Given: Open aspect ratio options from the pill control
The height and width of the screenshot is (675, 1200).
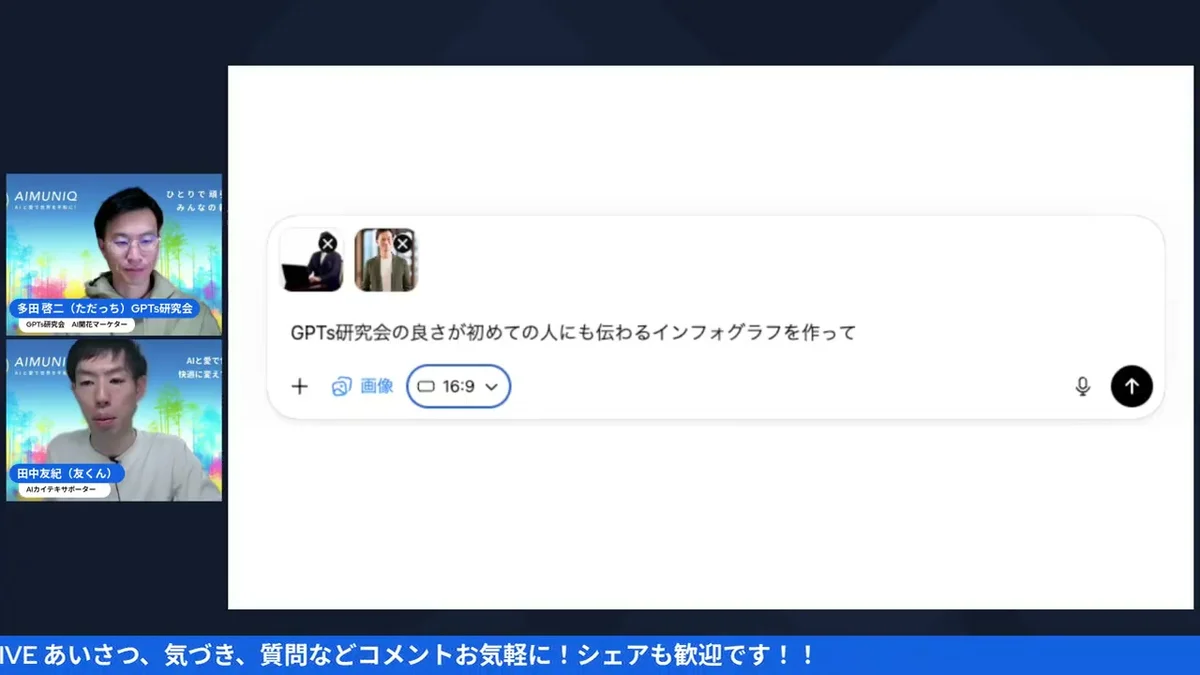Looking at the screenshot, I should click(458, 386).
